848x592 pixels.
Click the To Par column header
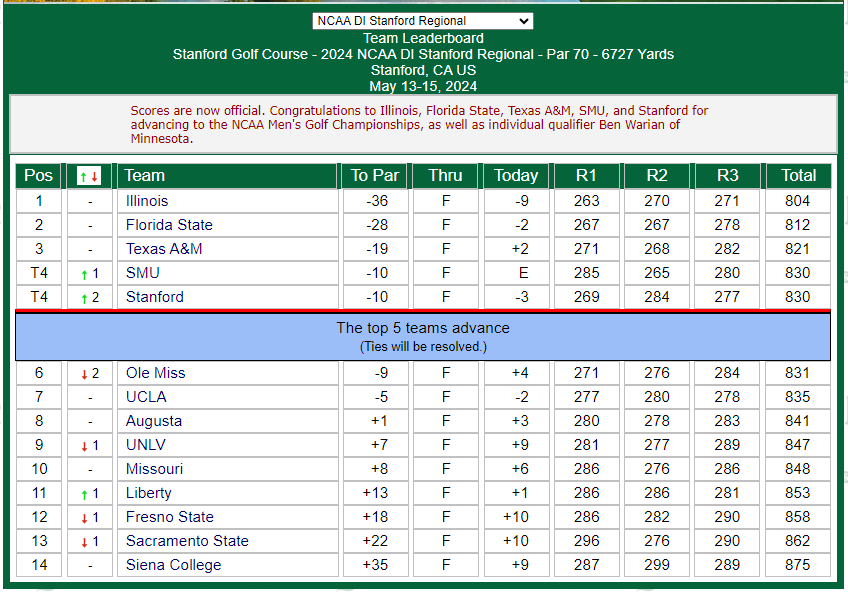click(375, 176)
